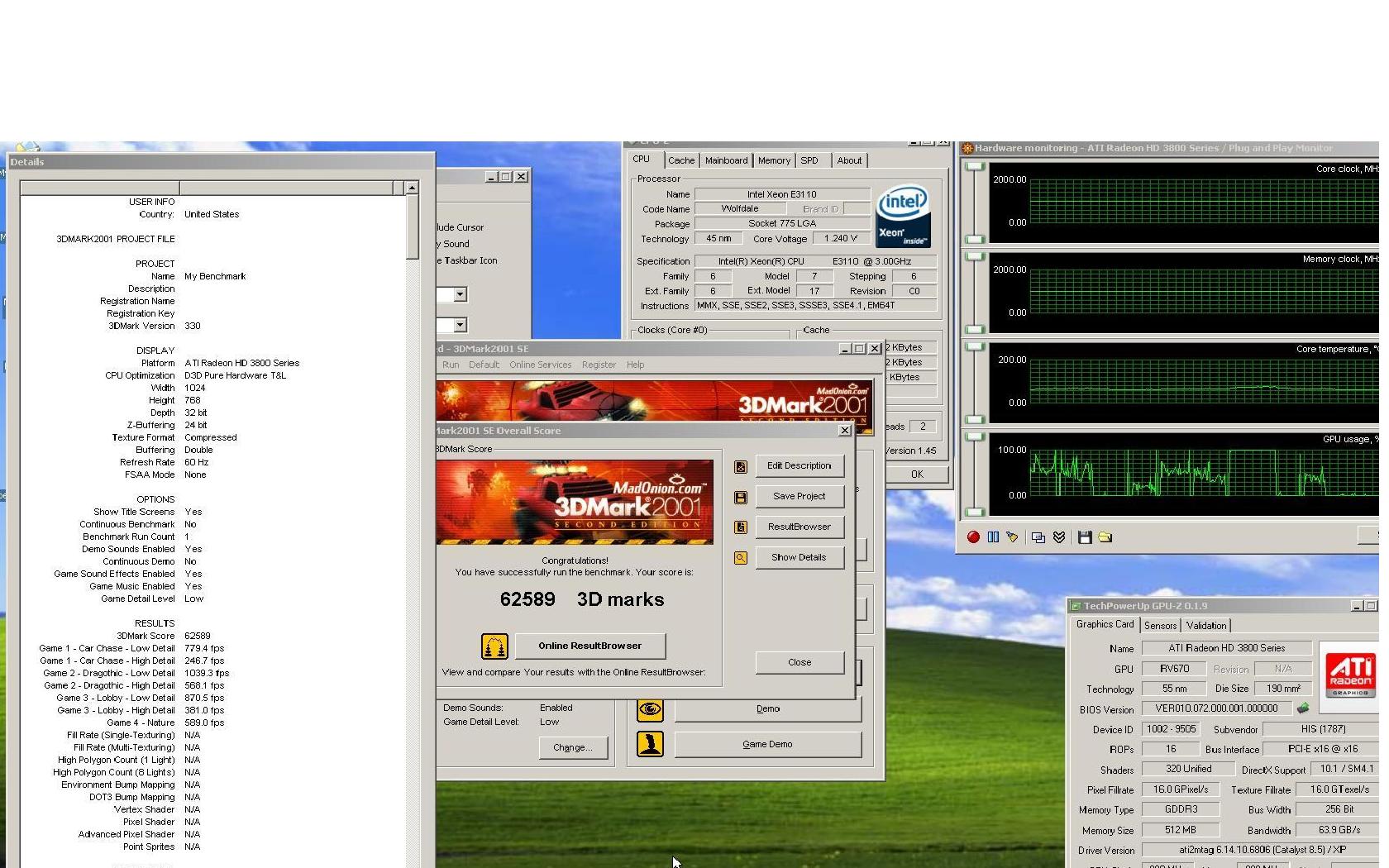Click the detach windows icon in Hardware monitoring toolbar

[1038, 537]
